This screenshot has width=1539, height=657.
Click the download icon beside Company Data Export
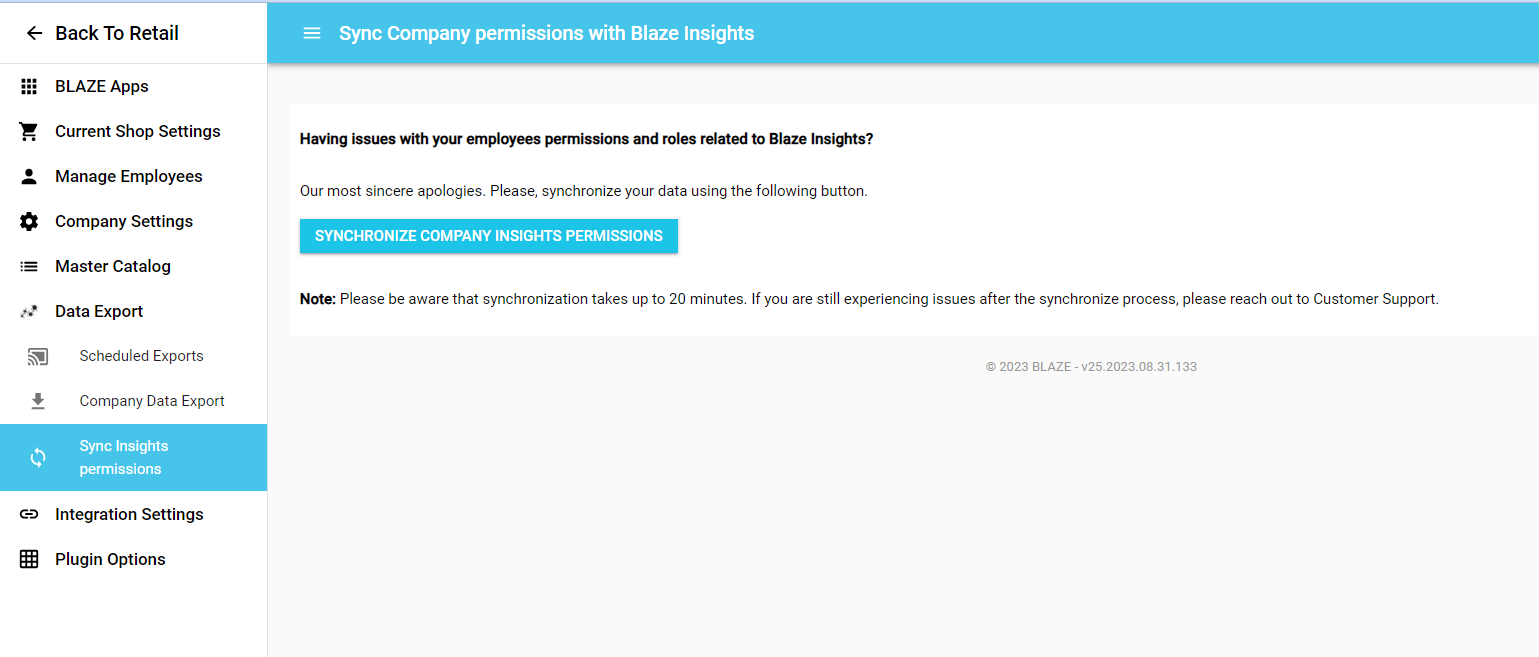point(38,401)
